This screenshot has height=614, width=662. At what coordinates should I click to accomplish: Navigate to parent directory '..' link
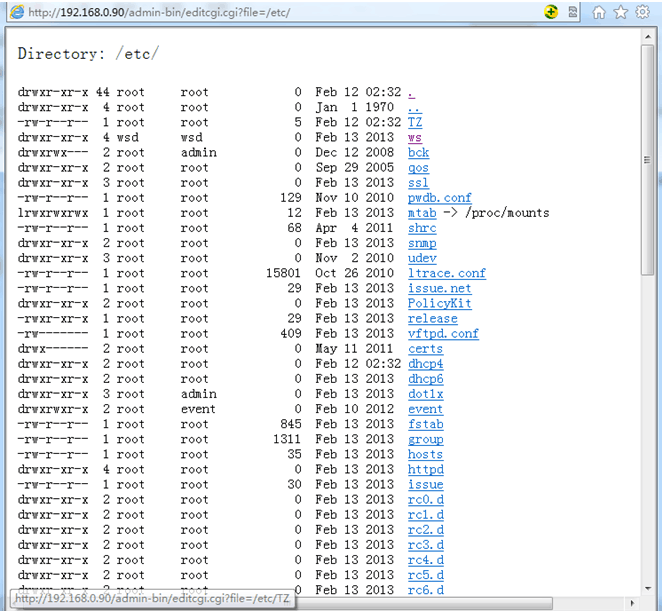(x=414, y=108)
